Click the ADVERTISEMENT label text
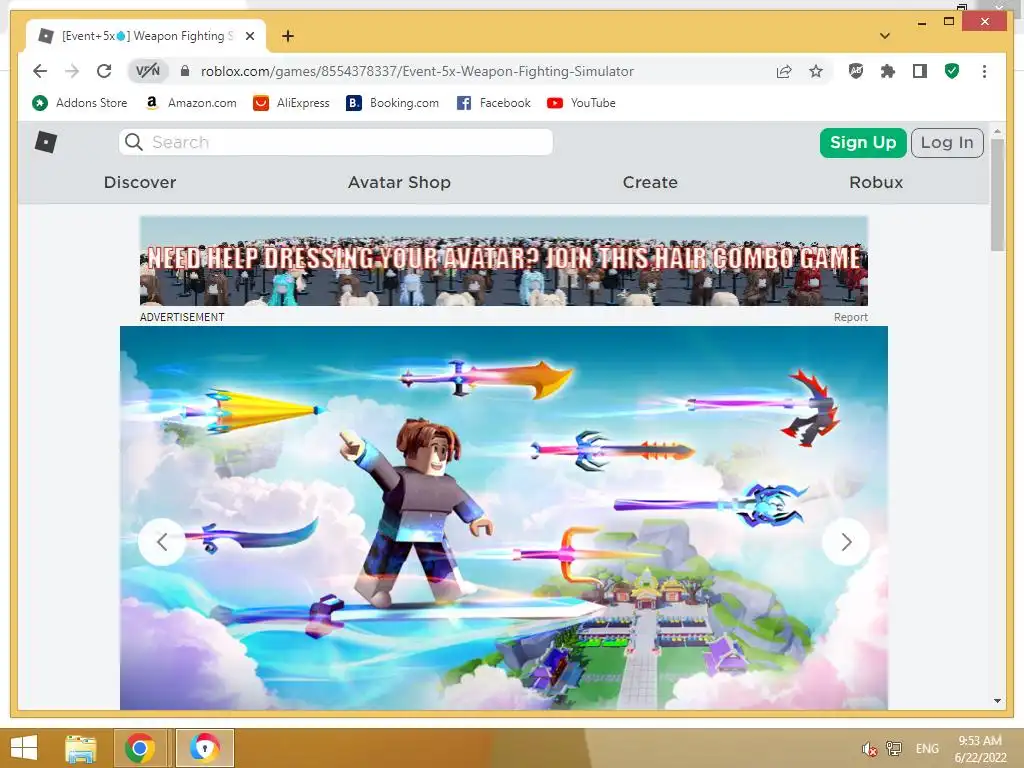This screenshot has width=1024, height=768. point(182,317)
